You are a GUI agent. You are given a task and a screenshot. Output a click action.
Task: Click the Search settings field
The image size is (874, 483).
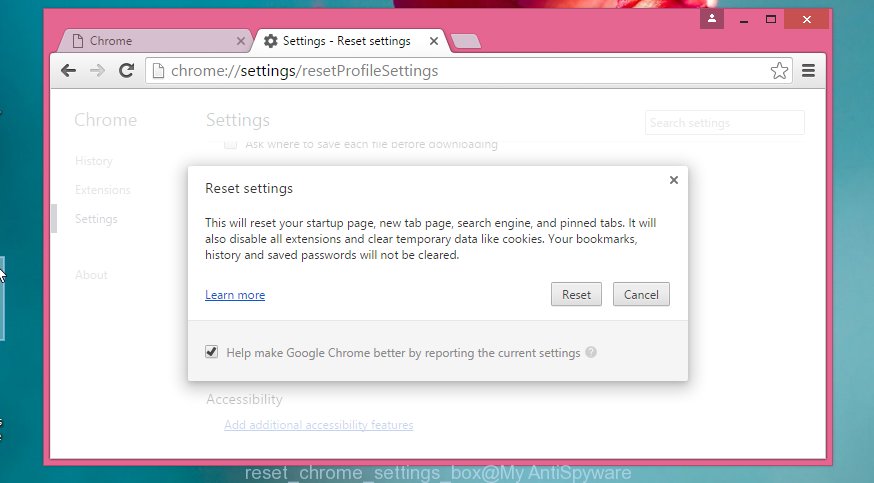[x=725, y=123]
